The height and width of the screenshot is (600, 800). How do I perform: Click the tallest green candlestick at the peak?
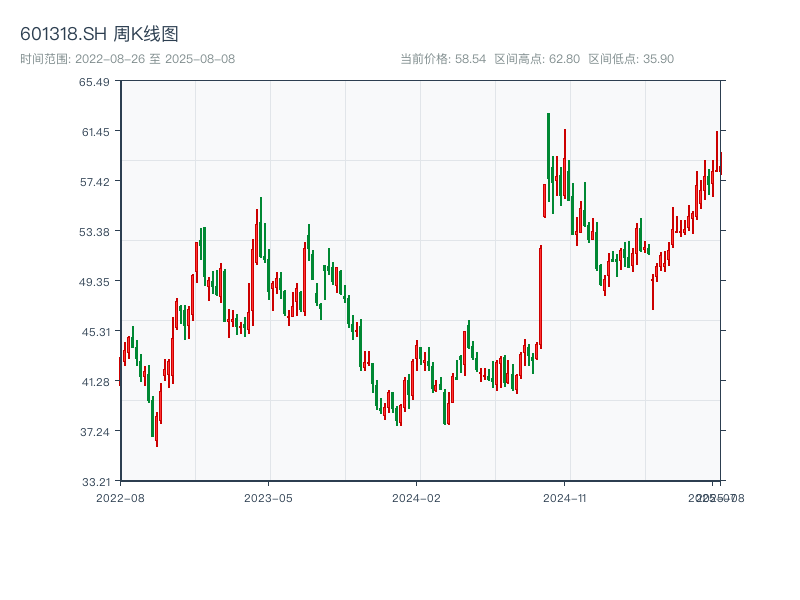click(548, 150)
